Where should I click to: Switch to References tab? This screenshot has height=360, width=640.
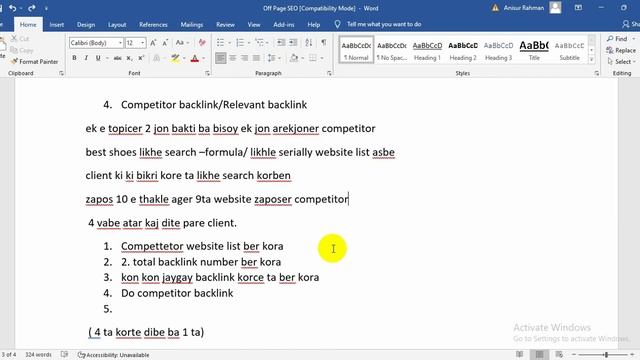[x=153, y=24]
